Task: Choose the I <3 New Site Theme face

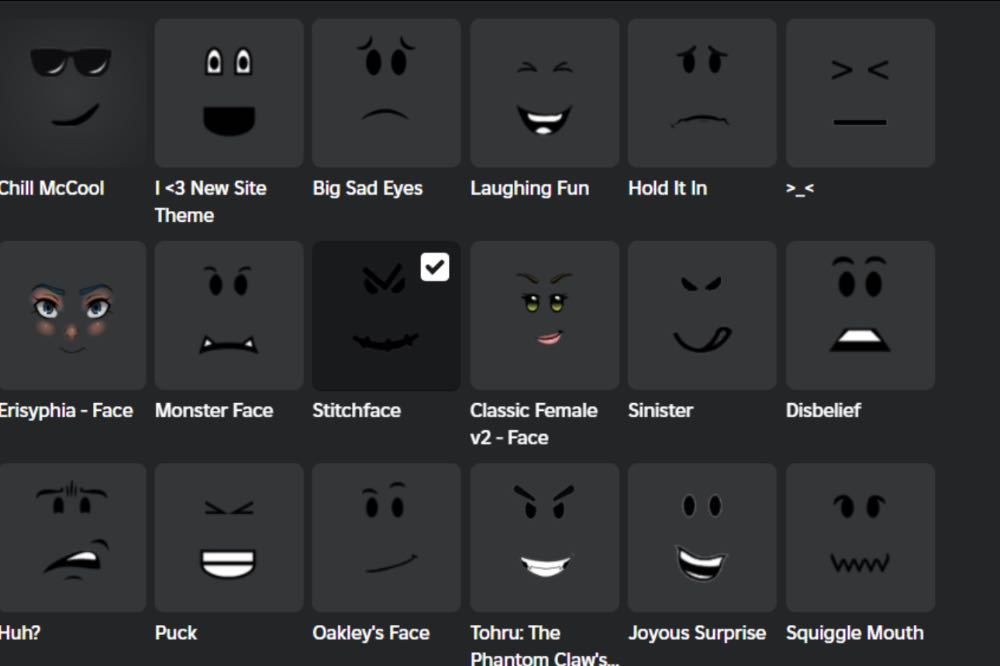Action: 229,93
